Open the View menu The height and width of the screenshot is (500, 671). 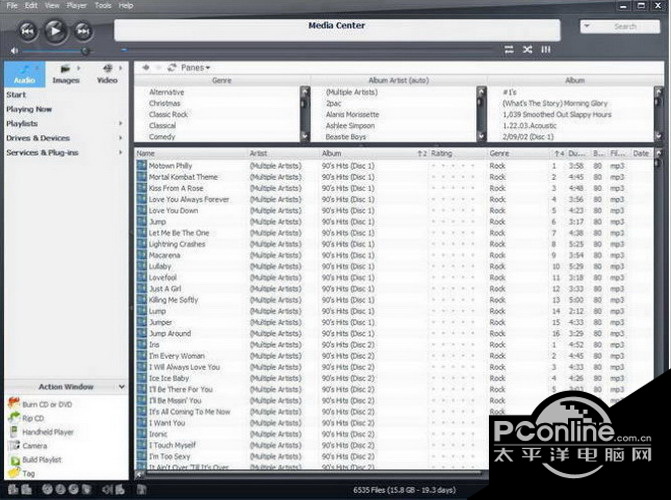click(52, 6)
